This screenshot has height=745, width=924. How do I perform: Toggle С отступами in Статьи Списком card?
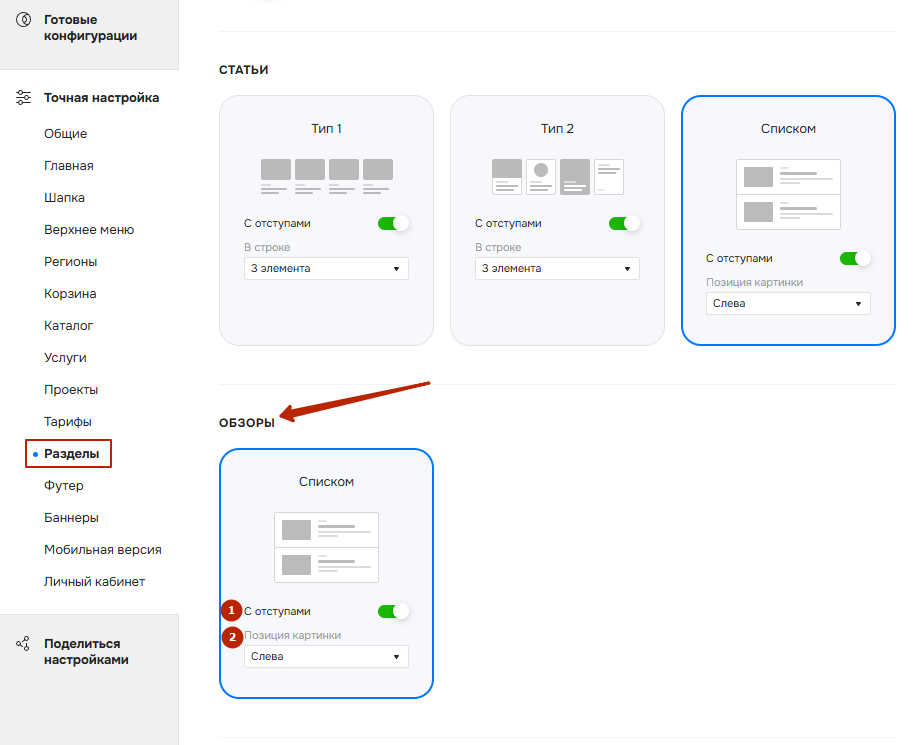pos(855,258)
